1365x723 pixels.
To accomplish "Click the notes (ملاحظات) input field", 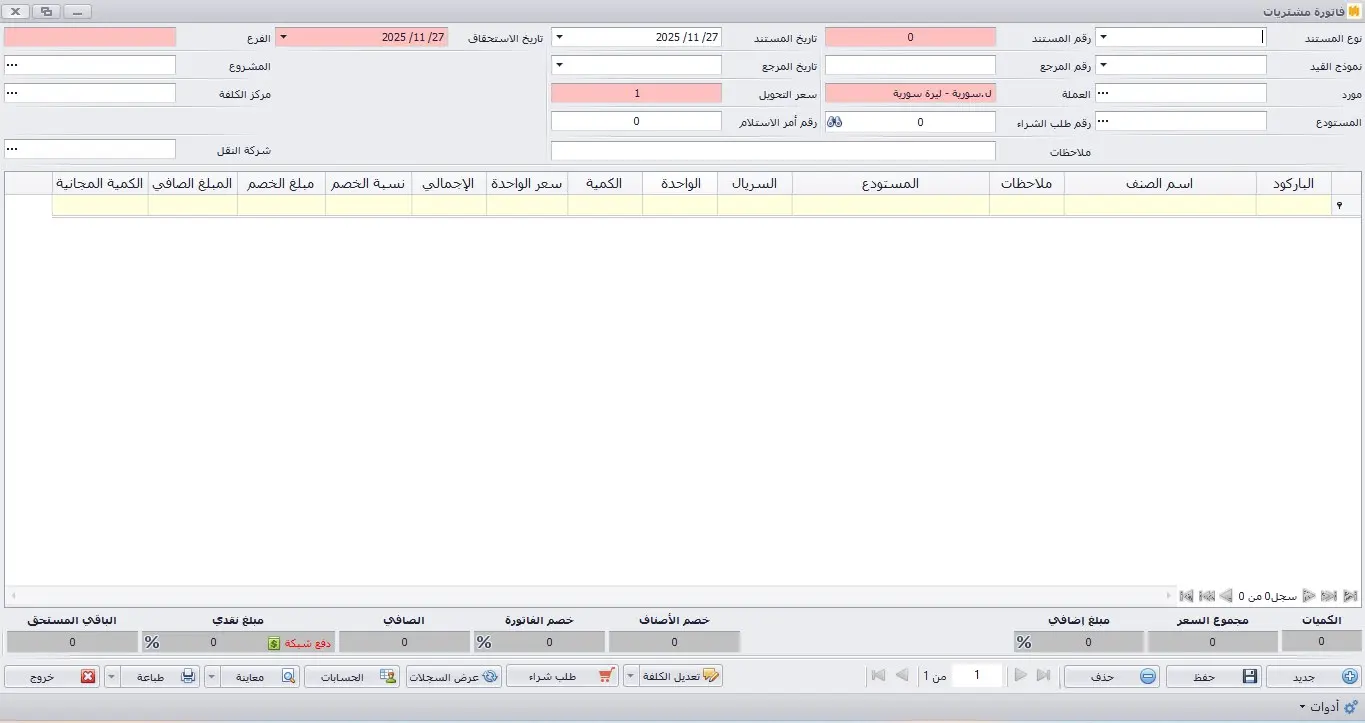I will 773,151.
